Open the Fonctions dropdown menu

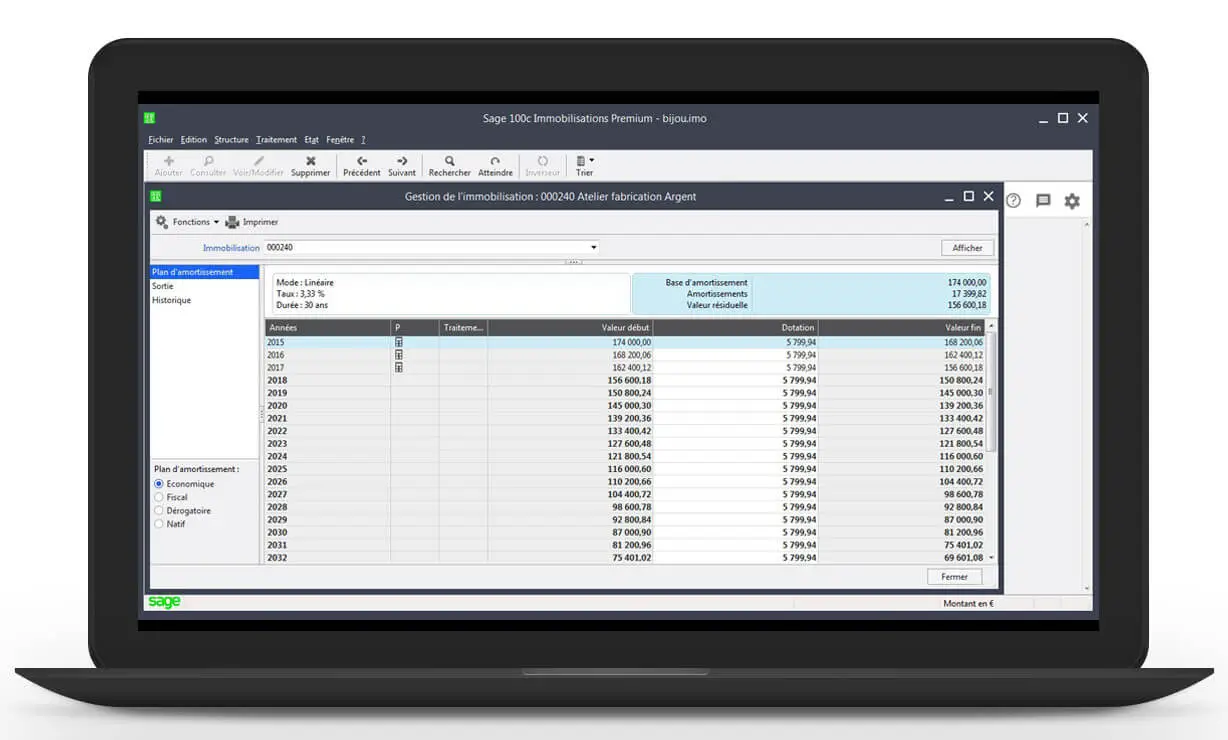(187, 222)
